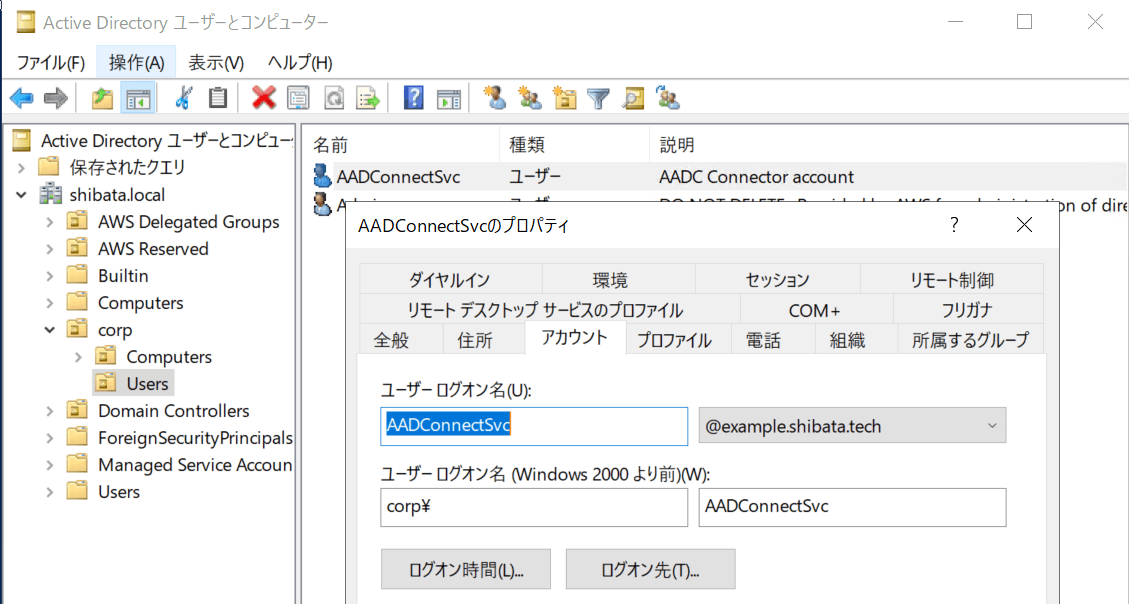Click the Refresh toolbar icon
Image resolution: width=1129 pixels, height=604 pixels.
click(x=333, y=98)
